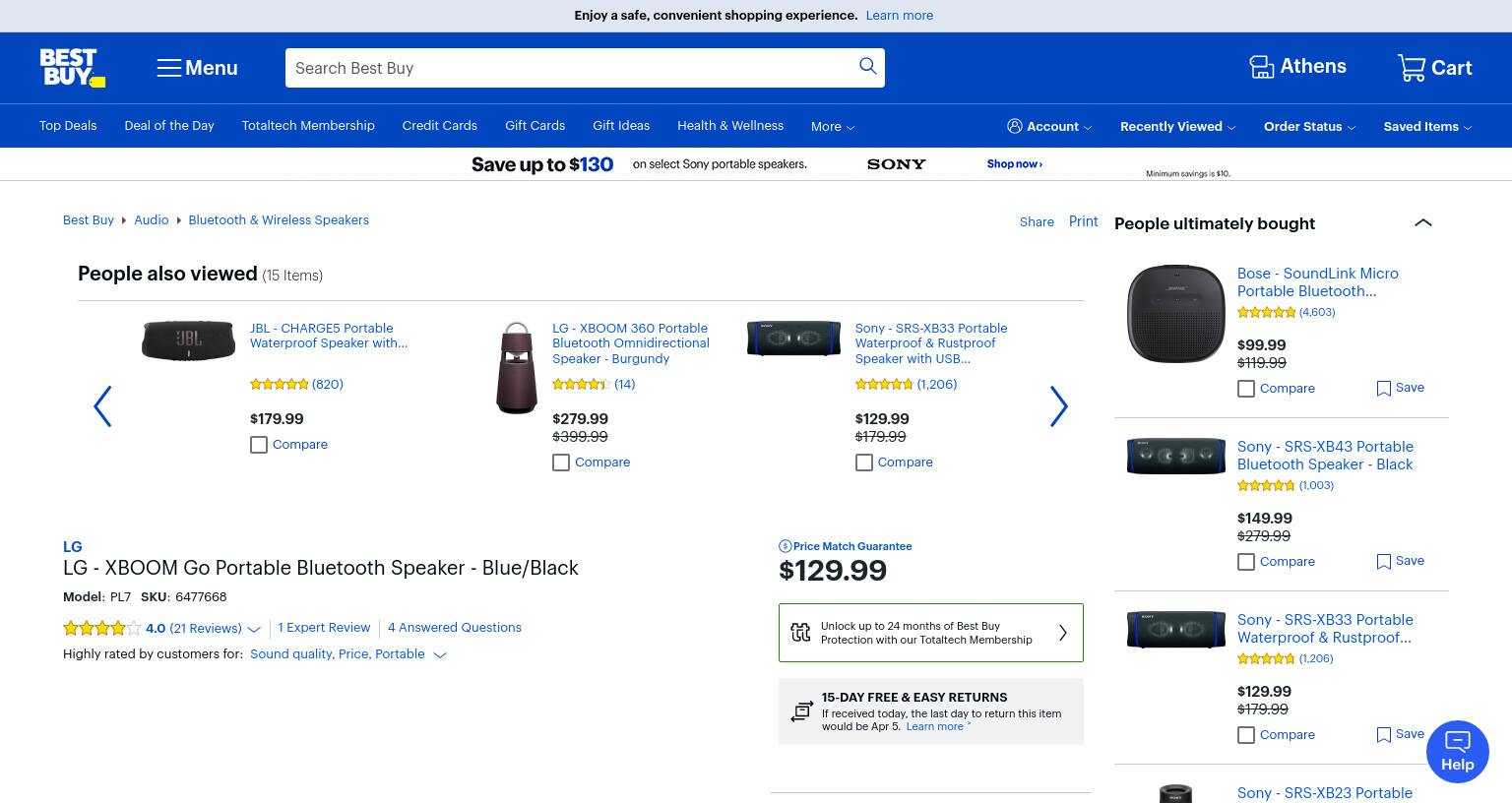Image resolution: width=1512 pixels, height=803 pixels.
Task: Tick Compare for LG XBOOM 360 speaker
Action: [x=561, y=463]
